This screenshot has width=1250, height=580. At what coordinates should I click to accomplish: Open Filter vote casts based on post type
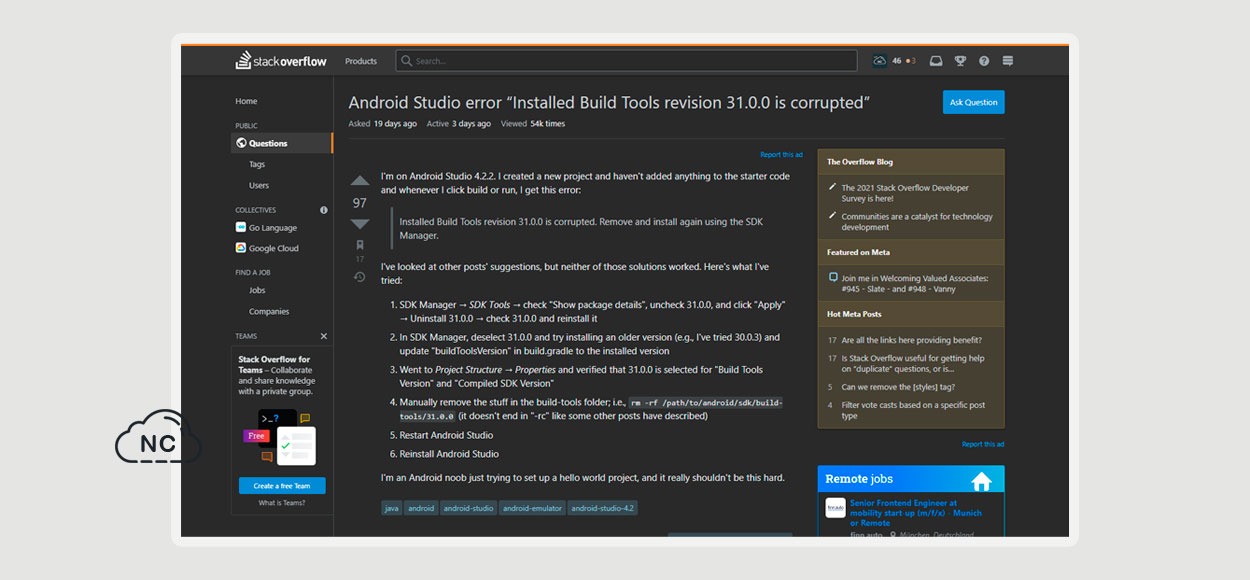click(913, 410)
